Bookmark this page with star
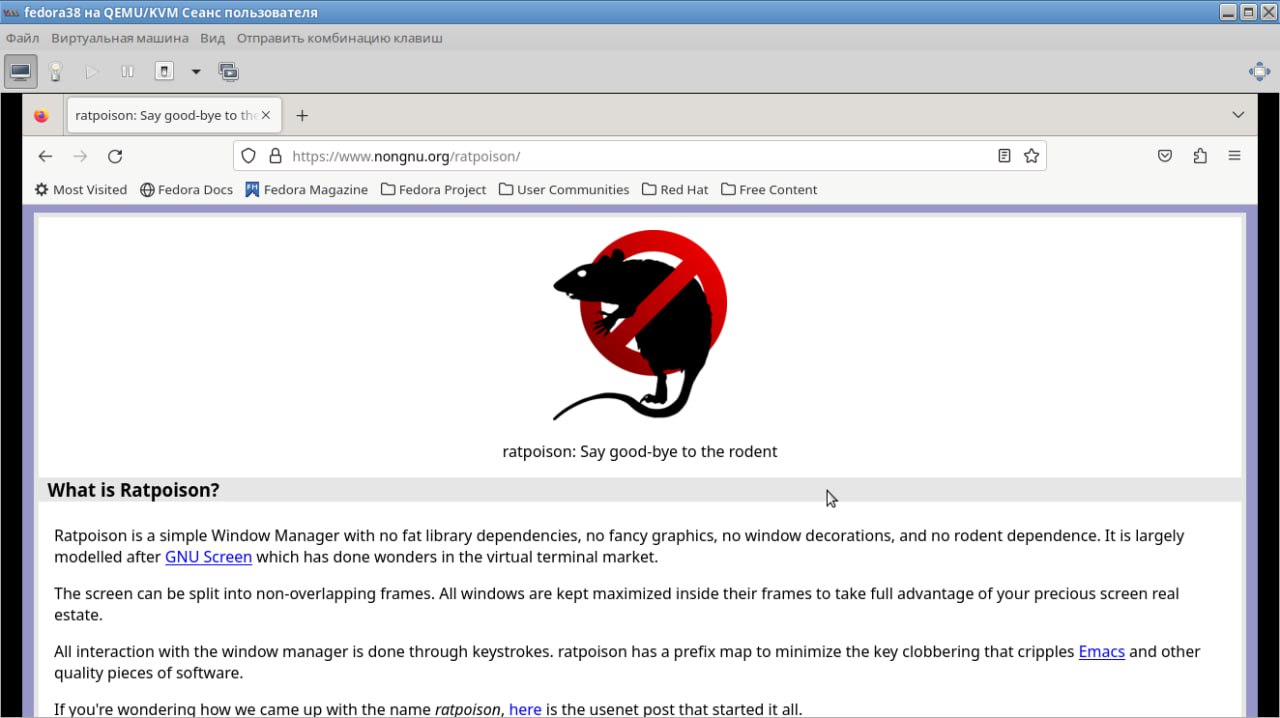This screenshot has height=718, width=1280. pyautogui.click(x=1031, y=156)
